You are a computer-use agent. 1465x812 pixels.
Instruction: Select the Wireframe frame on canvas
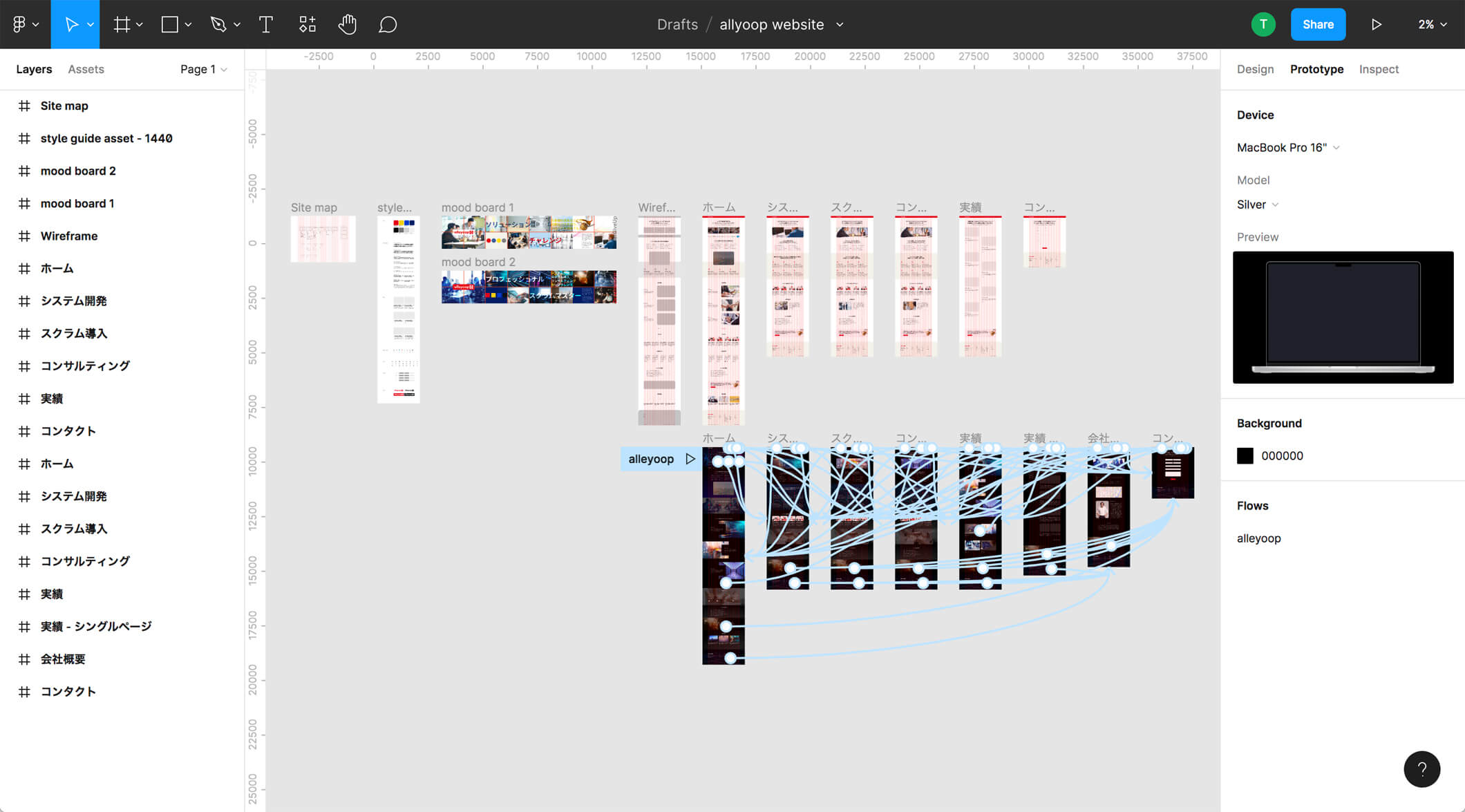659,321
